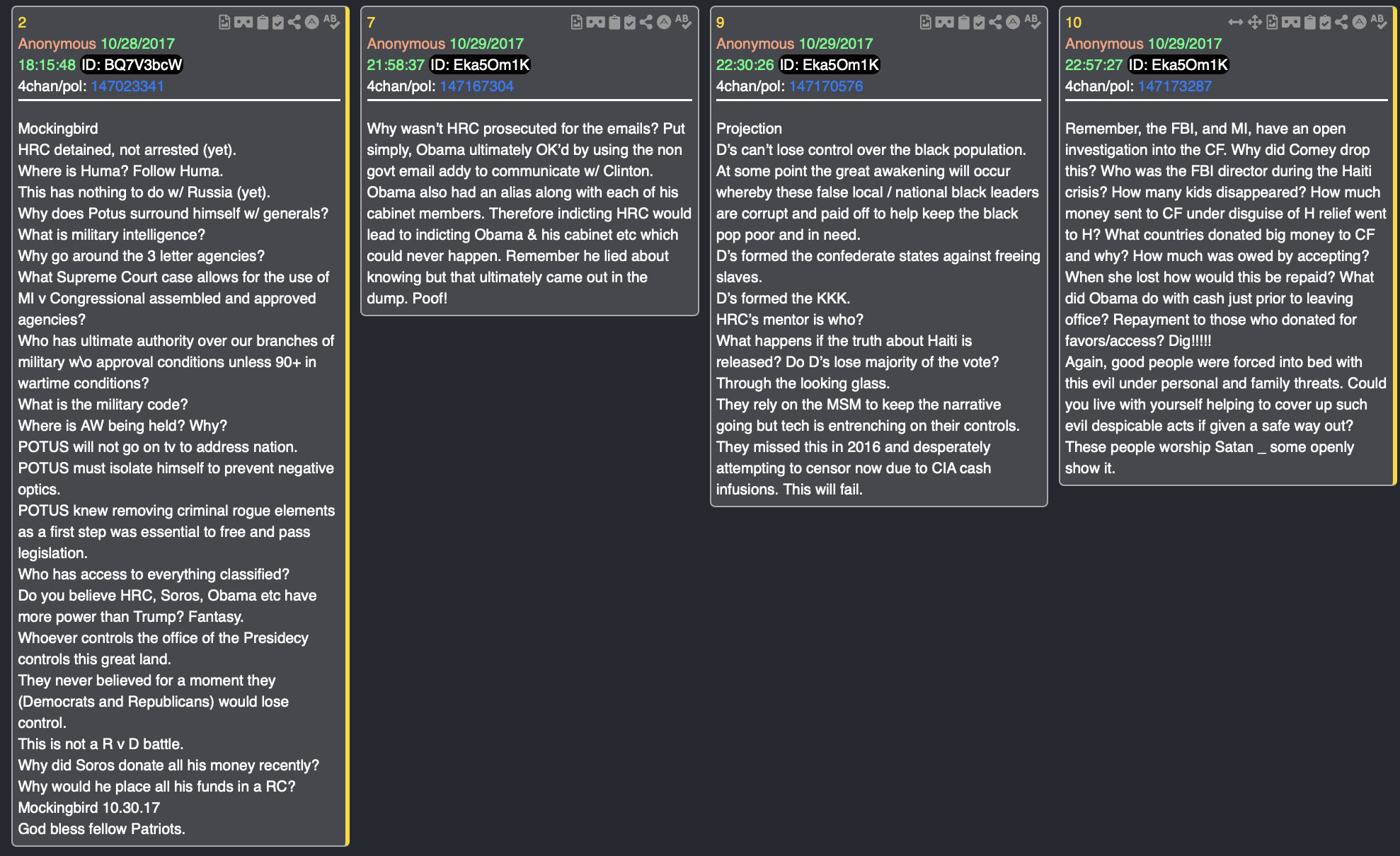Image resolution: width=1400 pixels, height=856 pixels.
Task: Click the clipboard-check icon on post 7
Action: pos(630,23)
